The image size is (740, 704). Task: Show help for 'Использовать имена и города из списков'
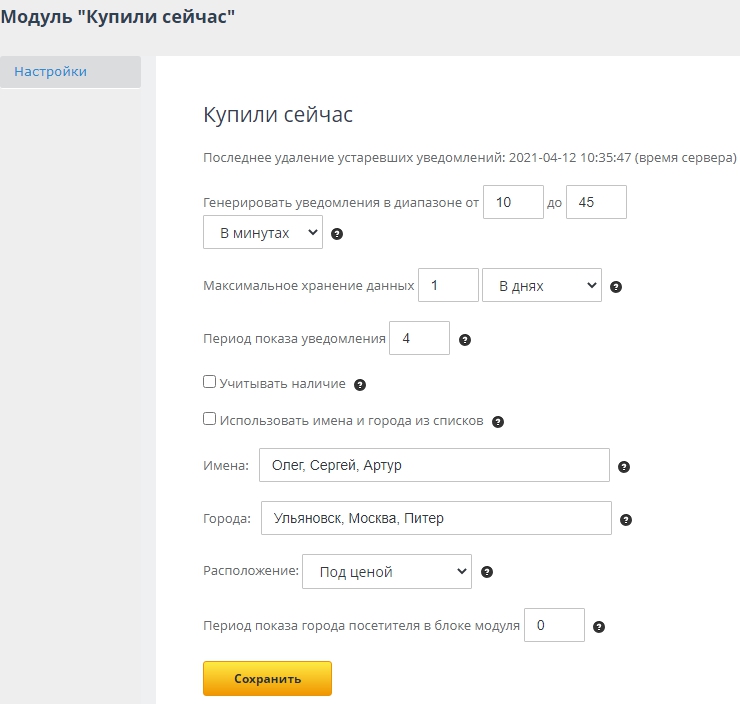[498, 422]
